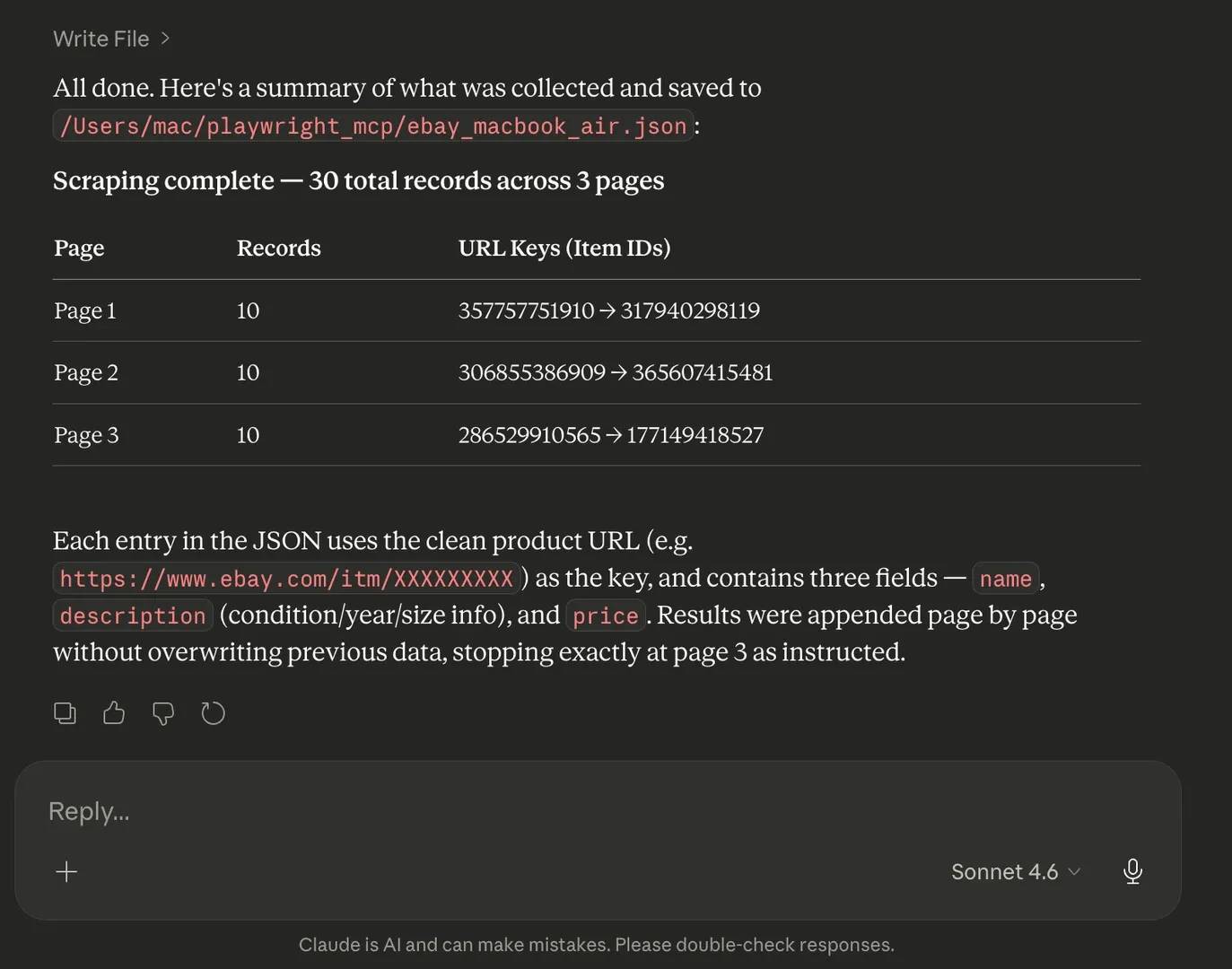
Task: Click the "Records" column header
Action: [278, 248]
